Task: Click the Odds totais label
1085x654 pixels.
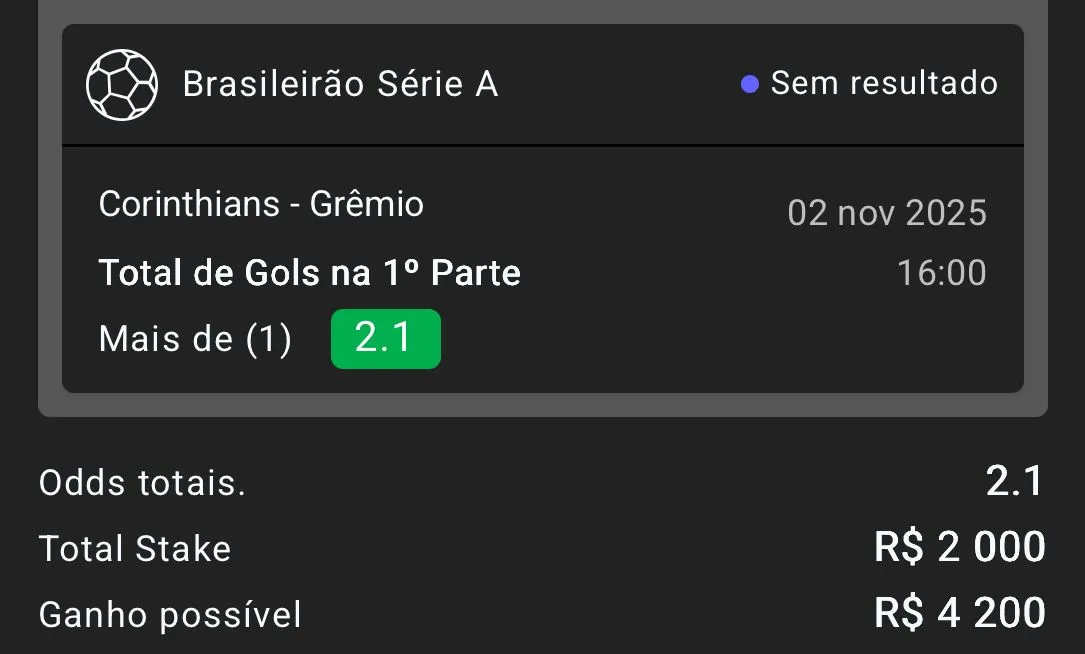Action: [142, 484]
